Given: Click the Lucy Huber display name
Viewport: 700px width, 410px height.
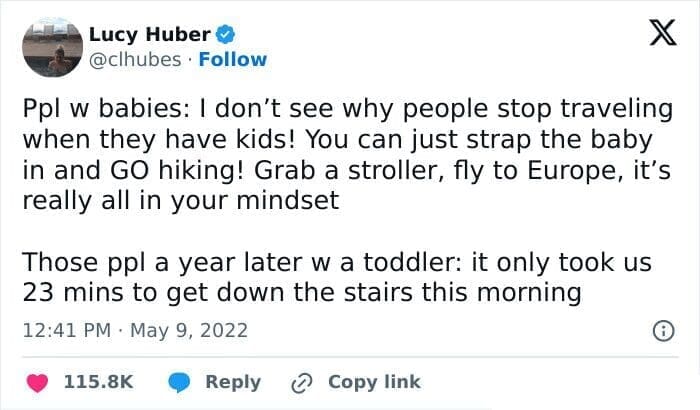Looking at the screenshot, I should (x=150, y=34).
